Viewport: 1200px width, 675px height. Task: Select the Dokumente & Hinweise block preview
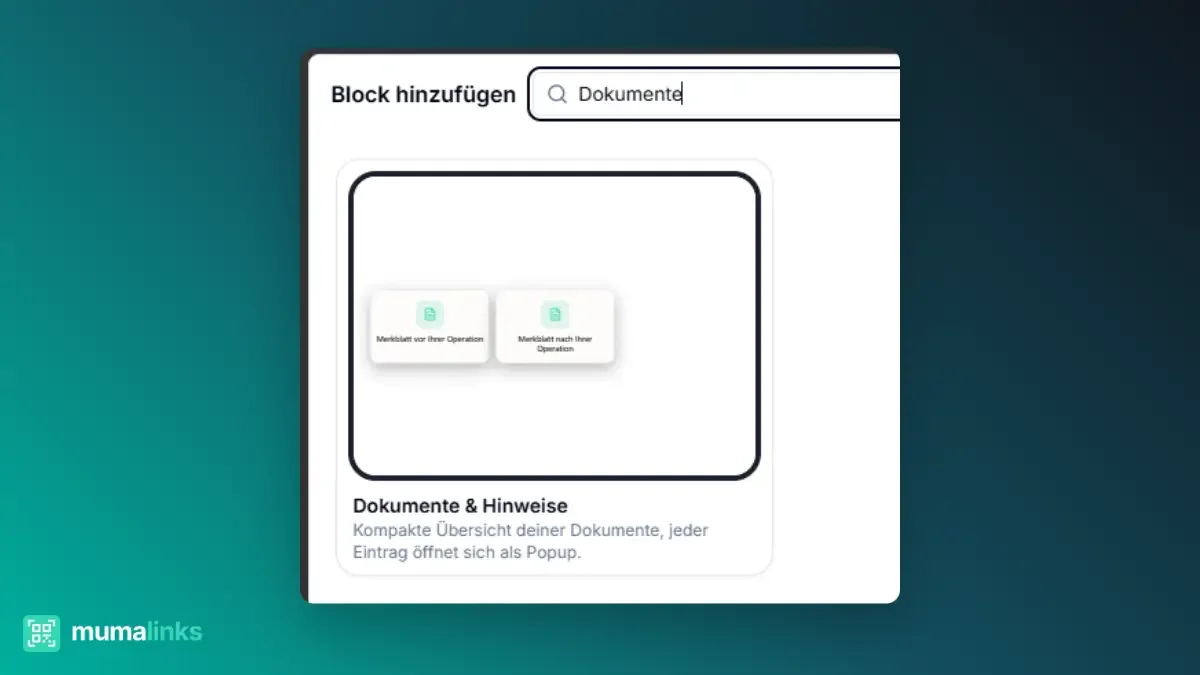[554, 326]
